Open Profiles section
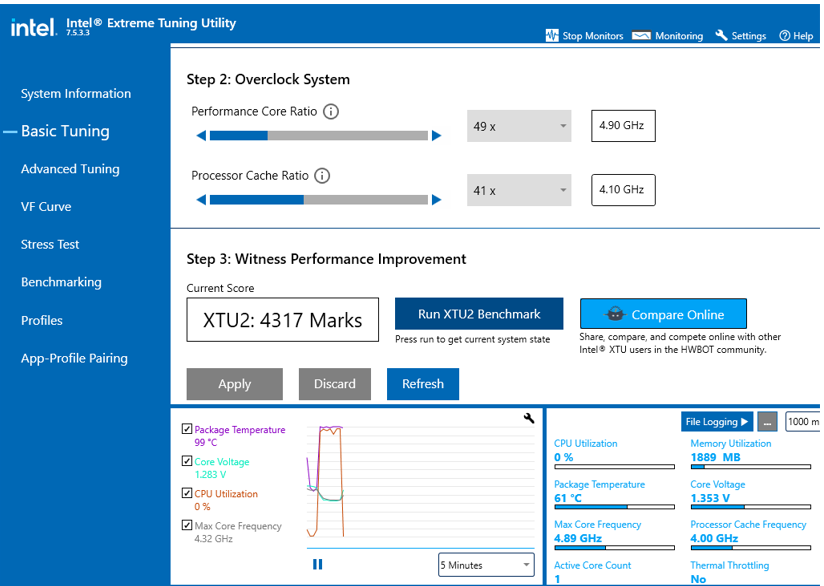 tap(42, 321)
